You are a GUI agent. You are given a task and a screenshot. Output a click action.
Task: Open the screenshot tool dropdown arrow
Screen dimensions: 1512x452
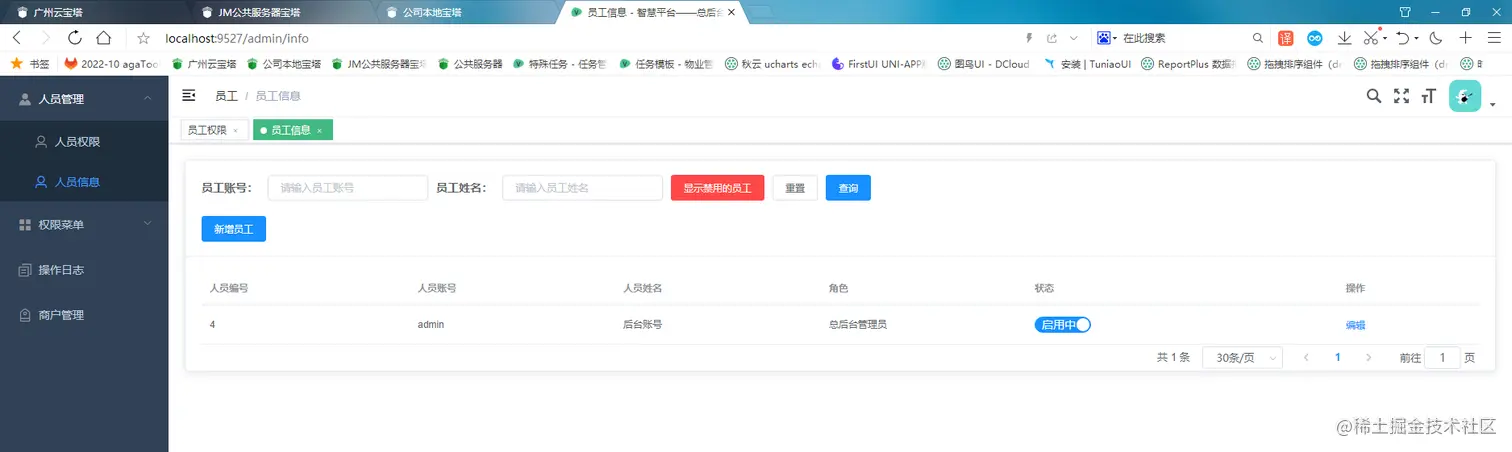click(x=1385, y=39)
